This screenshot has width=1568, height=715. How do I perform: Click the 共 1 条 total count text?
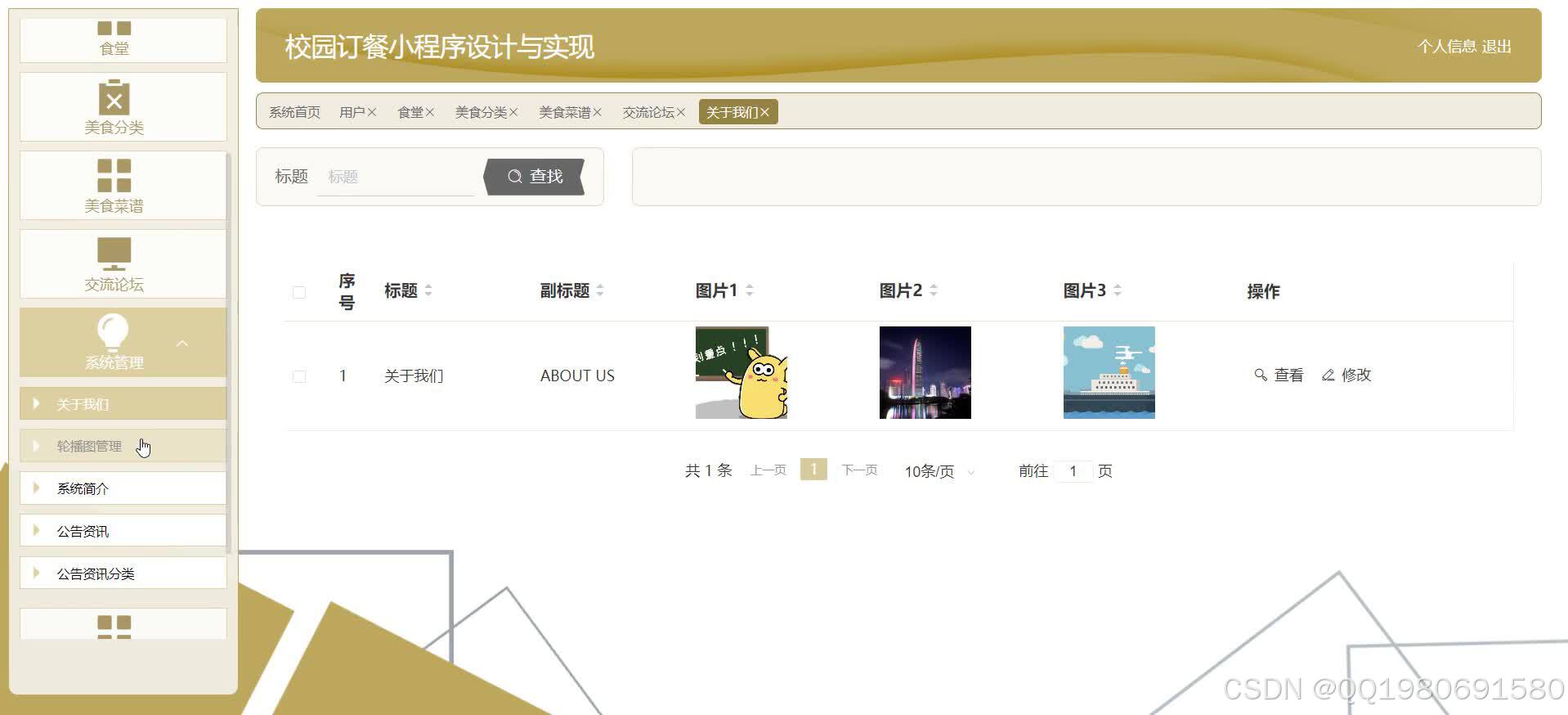(708, 471)
